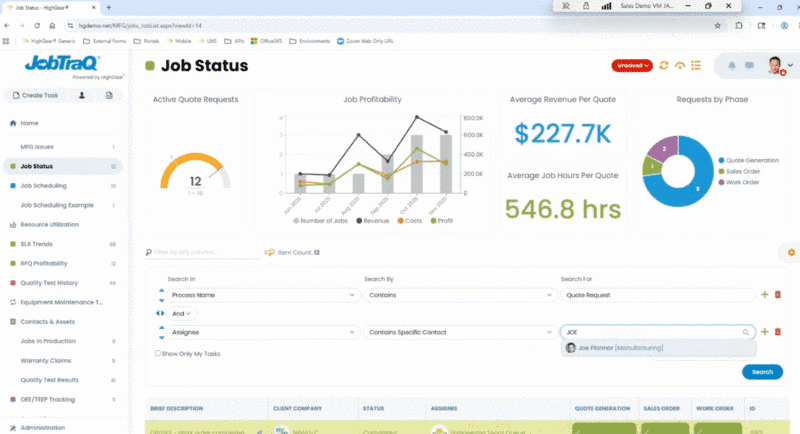Toggle Profit series in chart legend
Viewport: 800px width, 434px height.
click(x=438, y=219)
